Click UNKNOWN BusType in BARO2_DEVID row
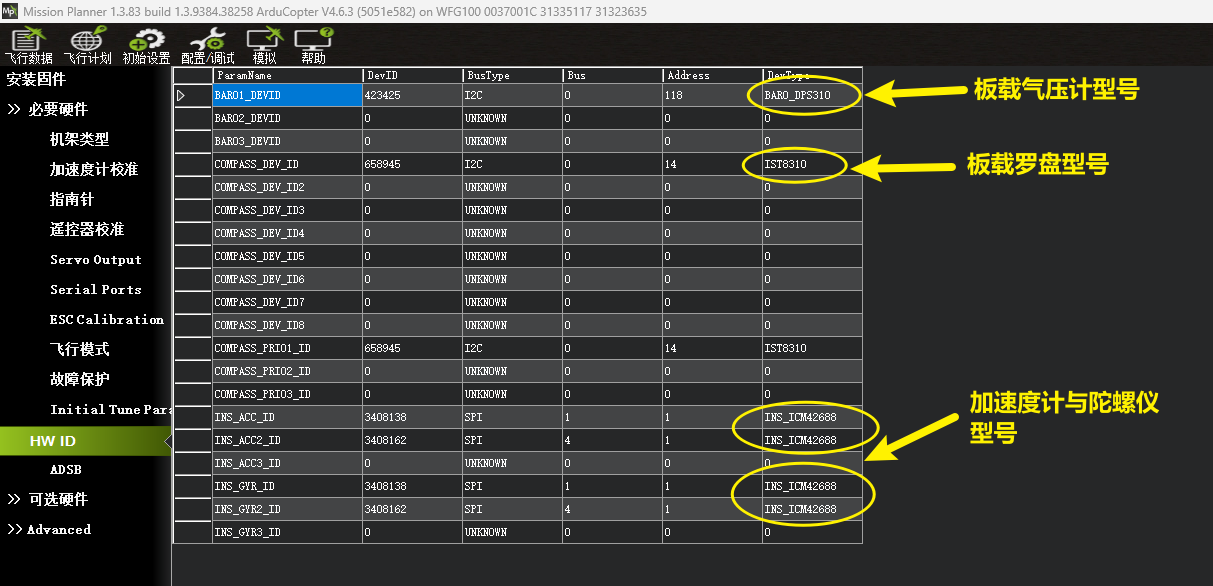Viewport: 1213px width, 586px height. click(x=512, y=118)
